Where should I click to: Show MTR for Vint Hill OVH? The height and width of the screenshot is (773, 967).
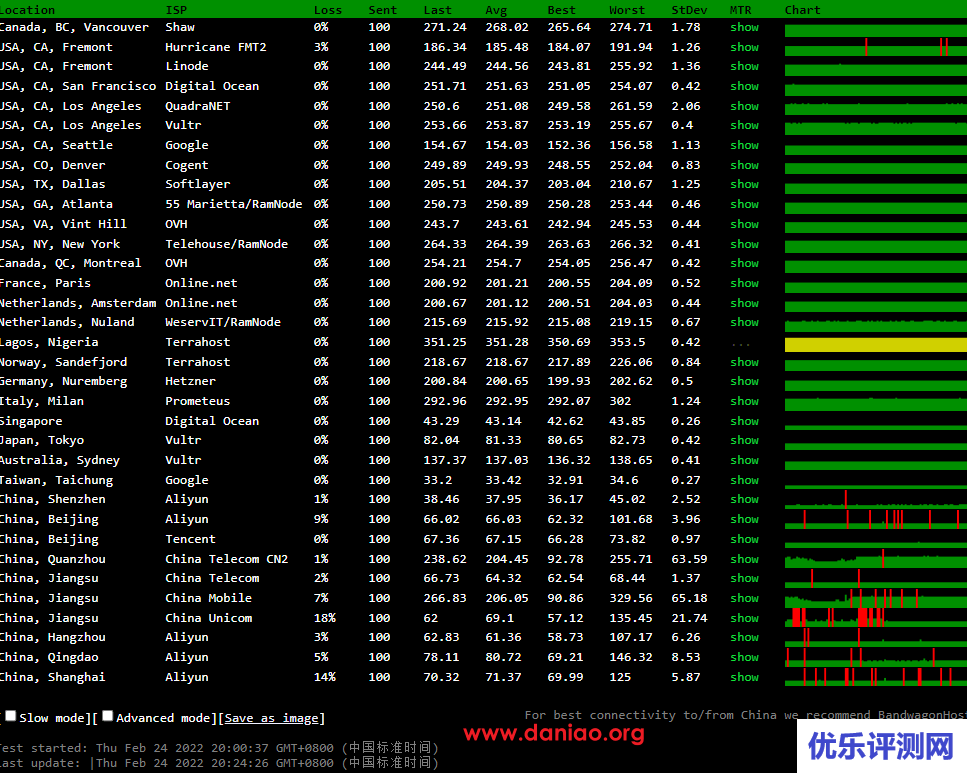point(744,224)
